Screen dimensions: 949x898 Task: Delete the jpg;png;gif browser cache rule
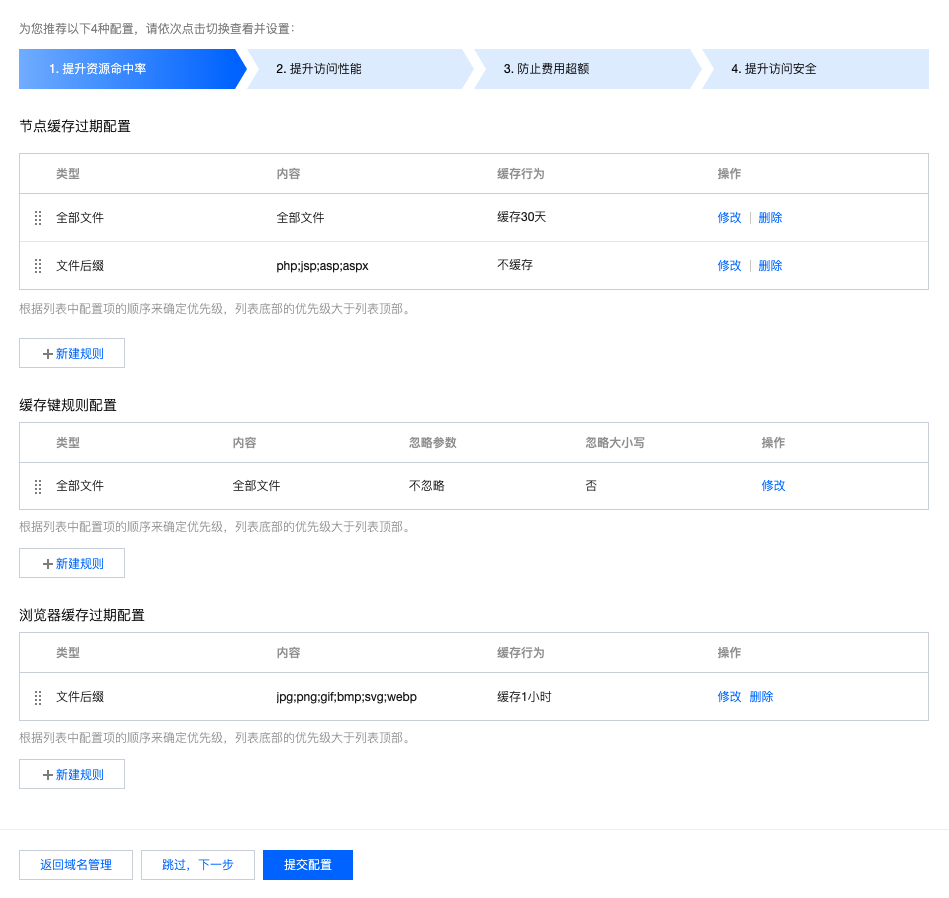(x=761, y=697)
